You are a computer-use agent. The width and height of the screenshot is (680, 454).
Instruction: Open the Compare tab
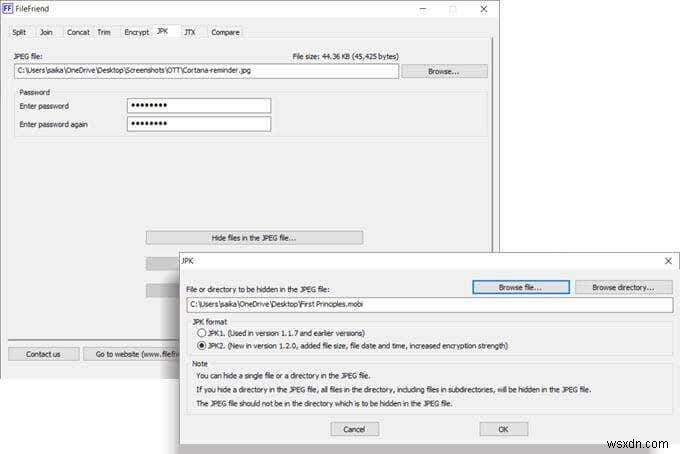(225, 32)
